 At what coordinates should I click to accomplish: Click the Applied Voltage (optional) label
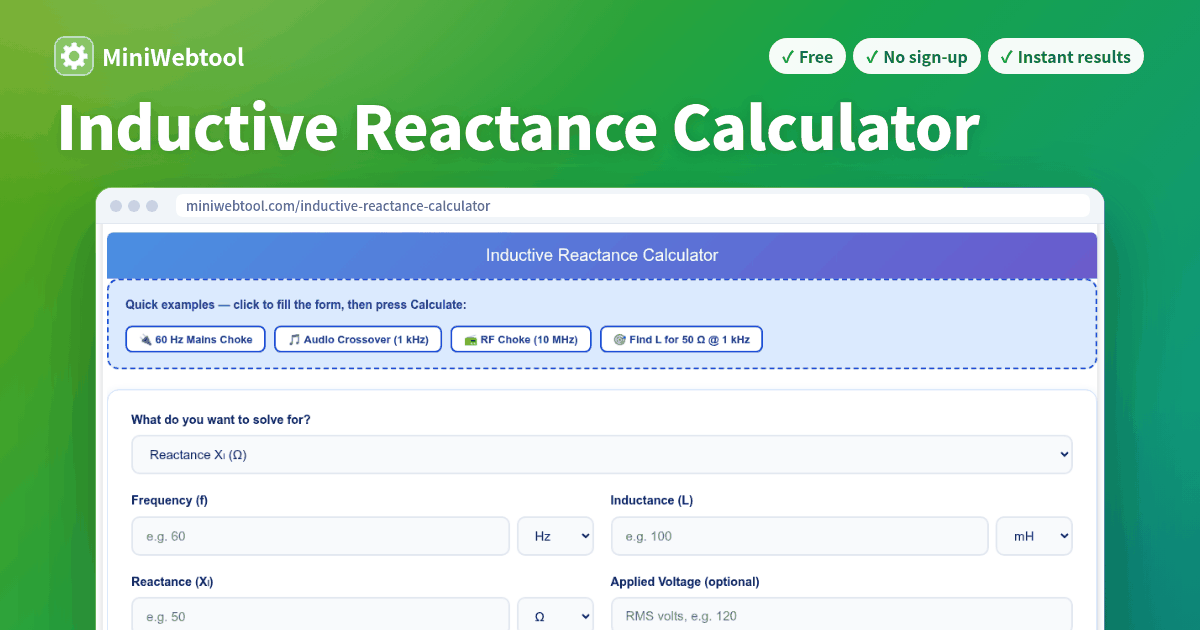pos(685,582)
